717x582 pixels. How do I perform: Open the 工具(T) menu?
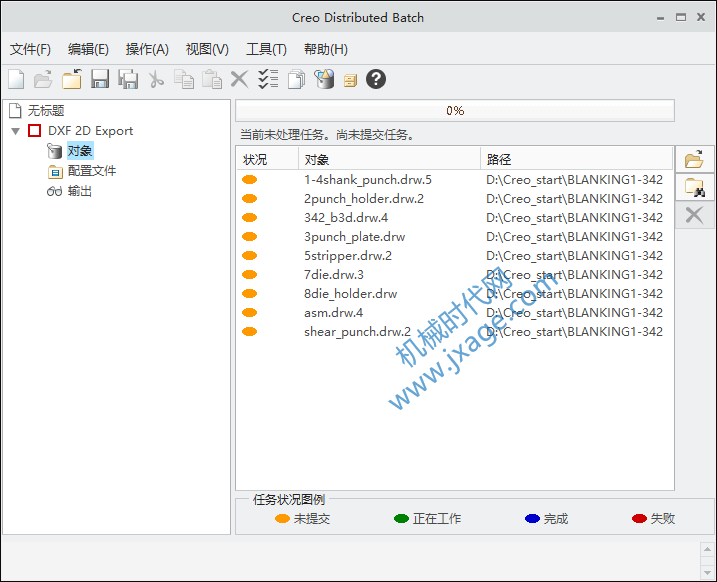[x=266, y=49]
